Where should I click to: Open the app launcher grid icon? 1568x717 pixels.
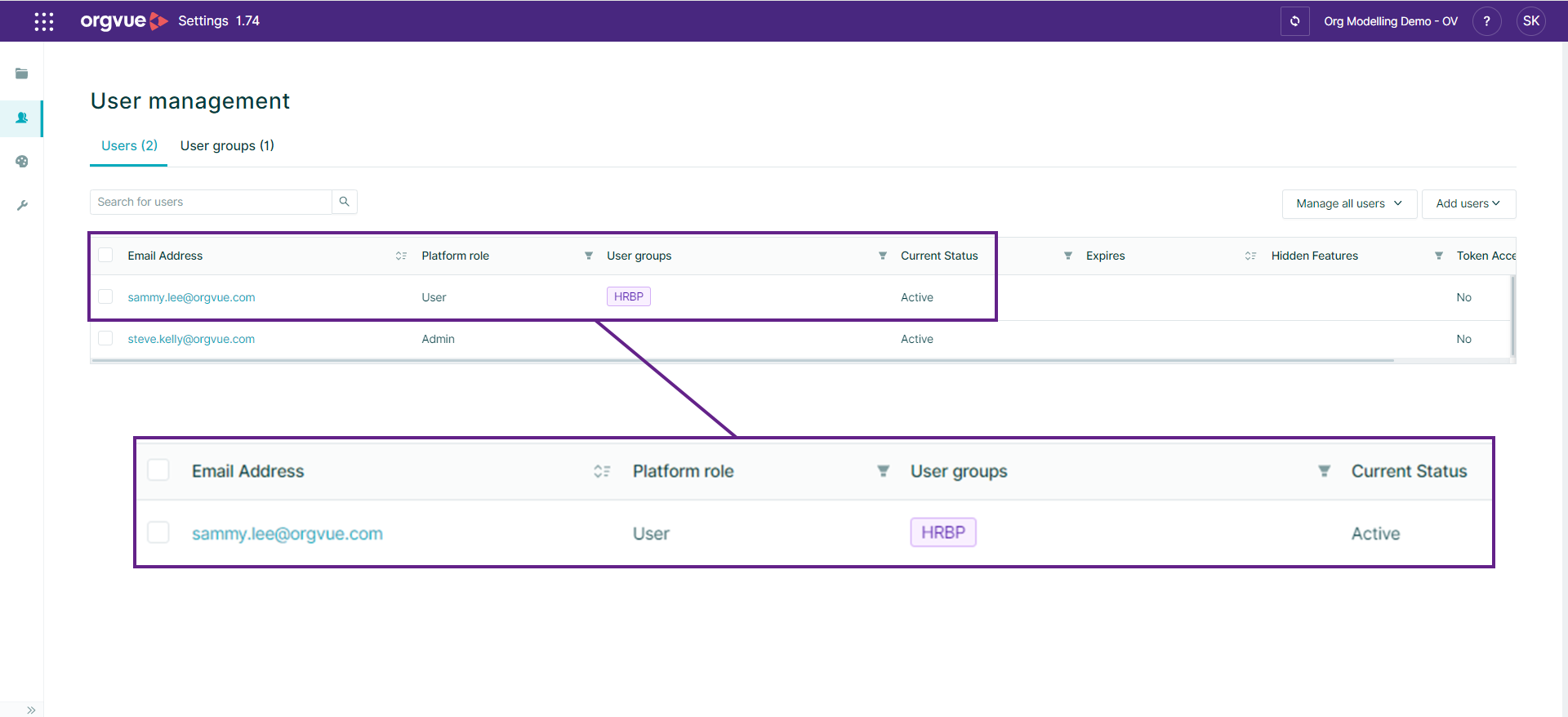point(44,21)
